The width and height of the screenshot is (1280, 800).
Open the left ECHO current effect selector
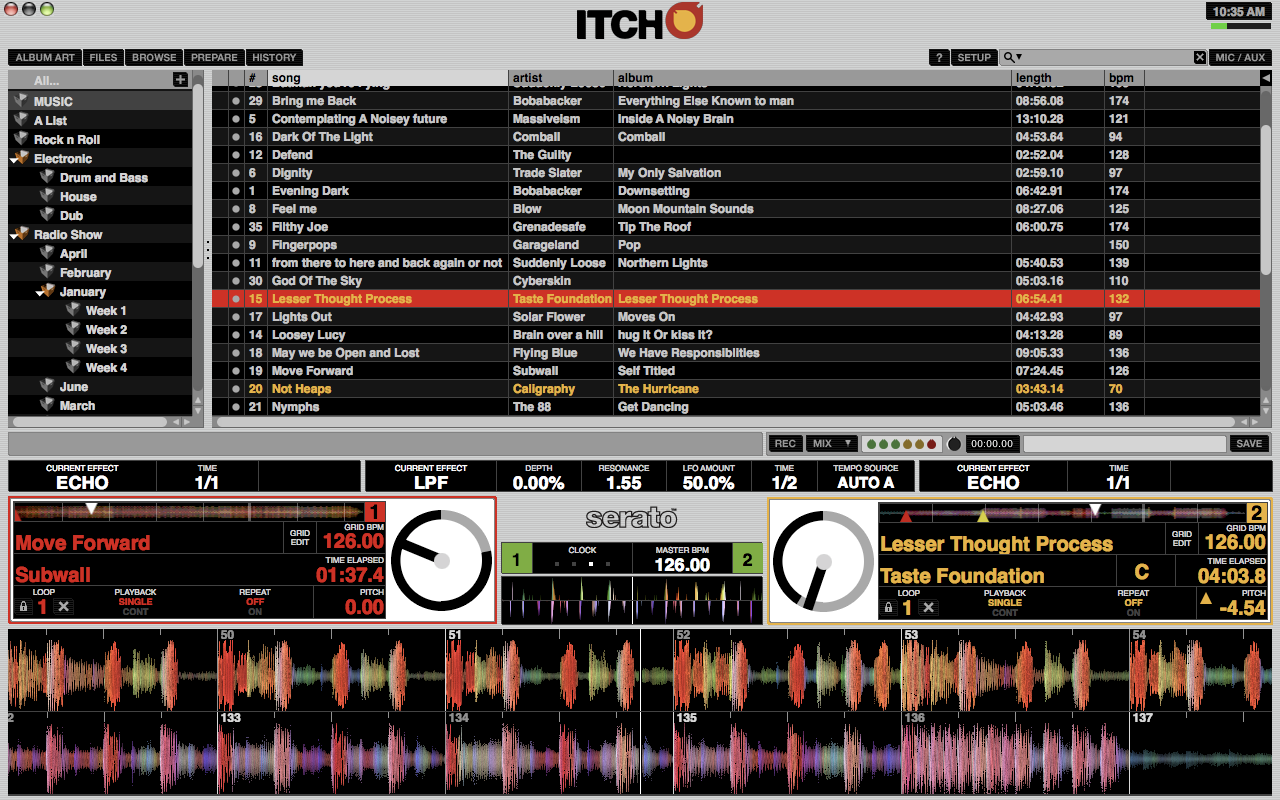click(x=82, y=476)
